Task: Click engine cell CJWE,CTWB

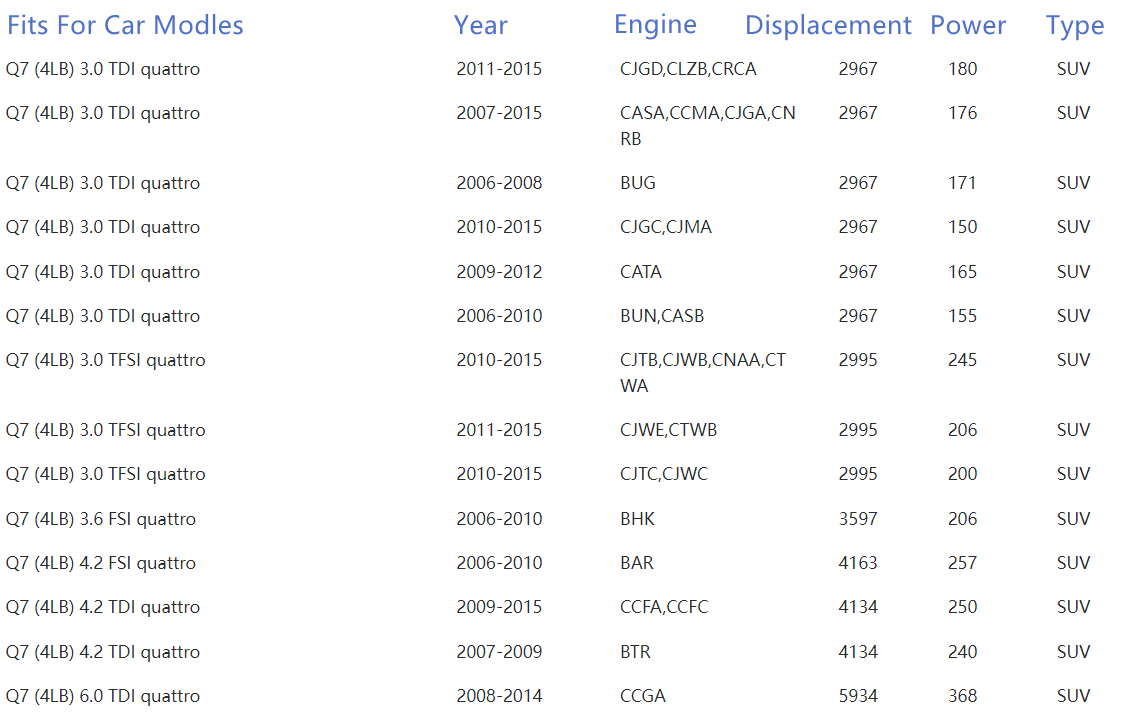Action: [669, 430]
